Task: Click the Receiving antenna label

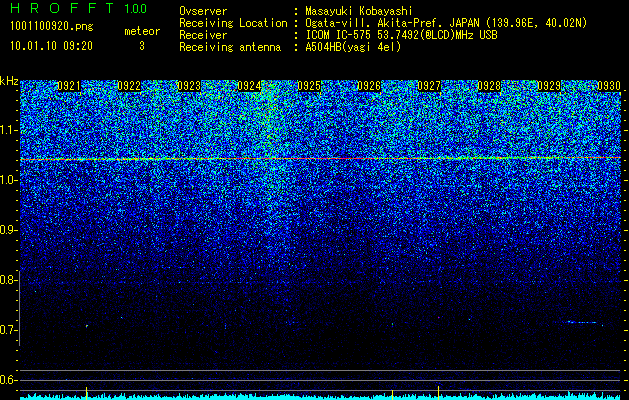Action: click(x=230, y=47)
